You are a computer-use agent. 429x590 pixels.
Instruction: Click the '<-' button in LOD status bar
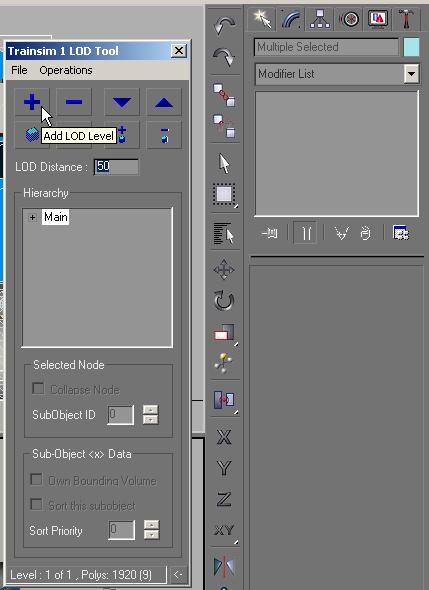tap(178, 575)
